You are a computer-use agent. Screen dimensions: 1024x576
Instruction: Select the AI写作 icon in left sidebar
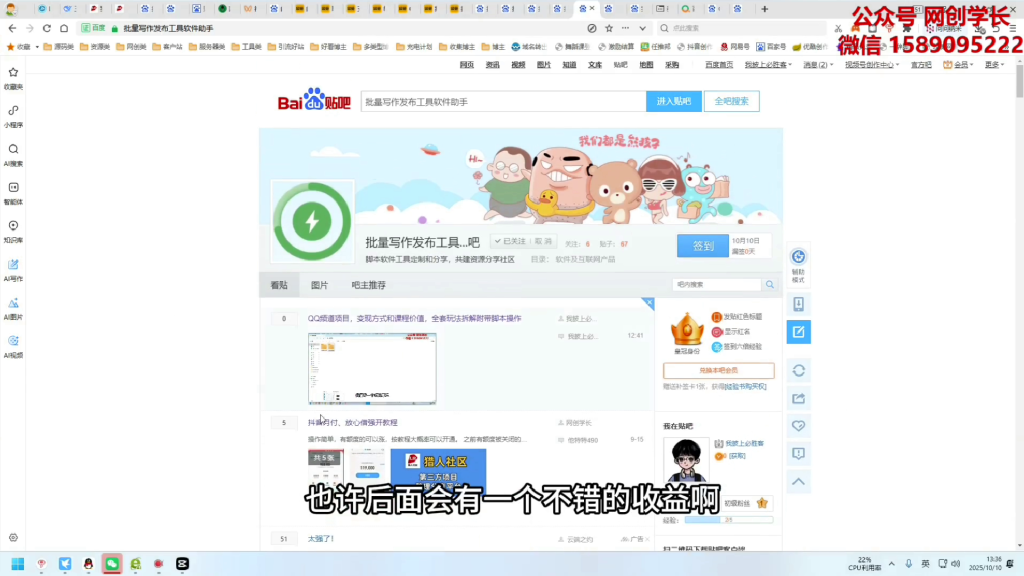[x=13, y=263]
